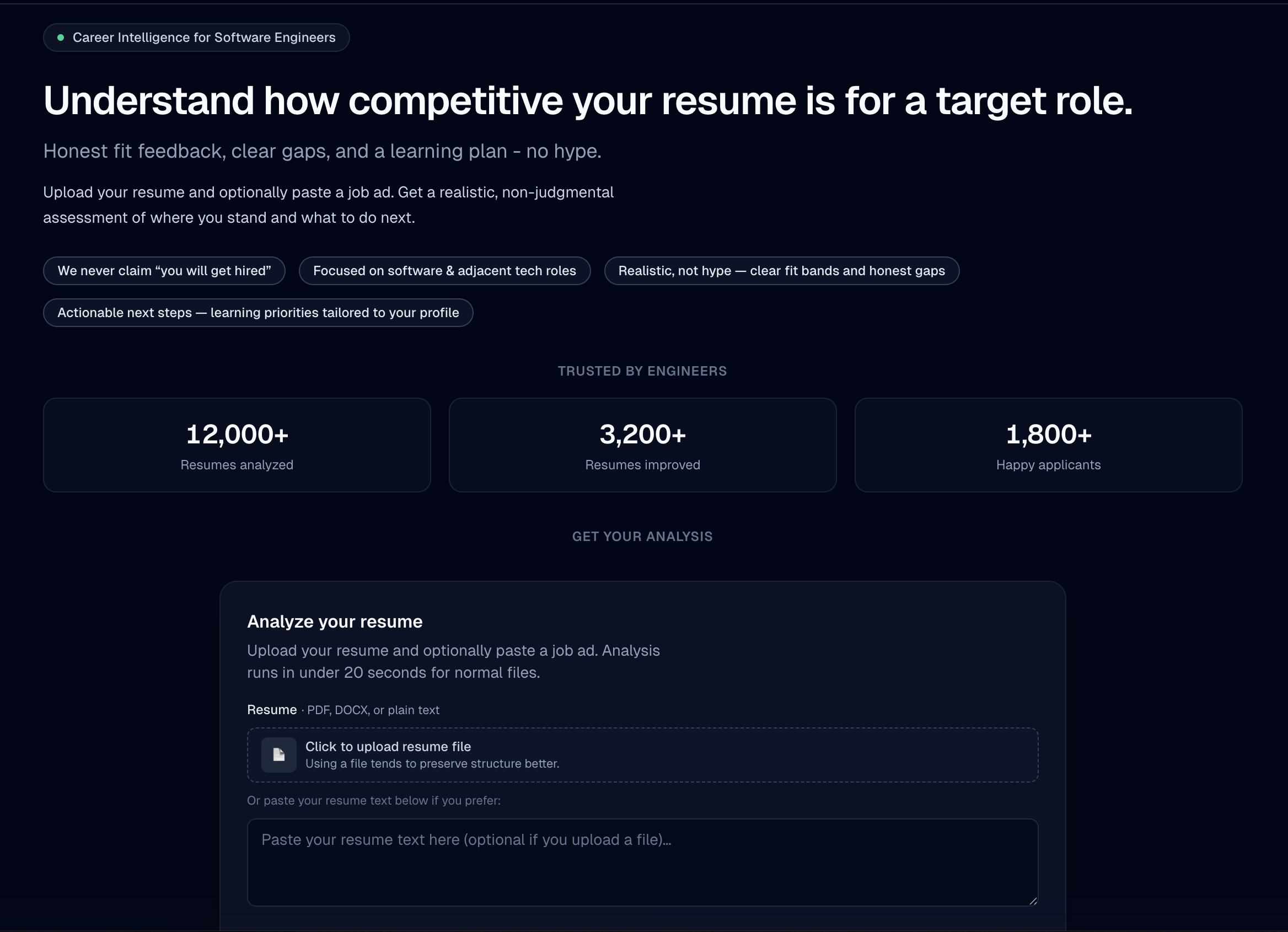Click the pill labeled We never claim you will get hired
This screenshot has height=932, width=1288.
point(164,271)
